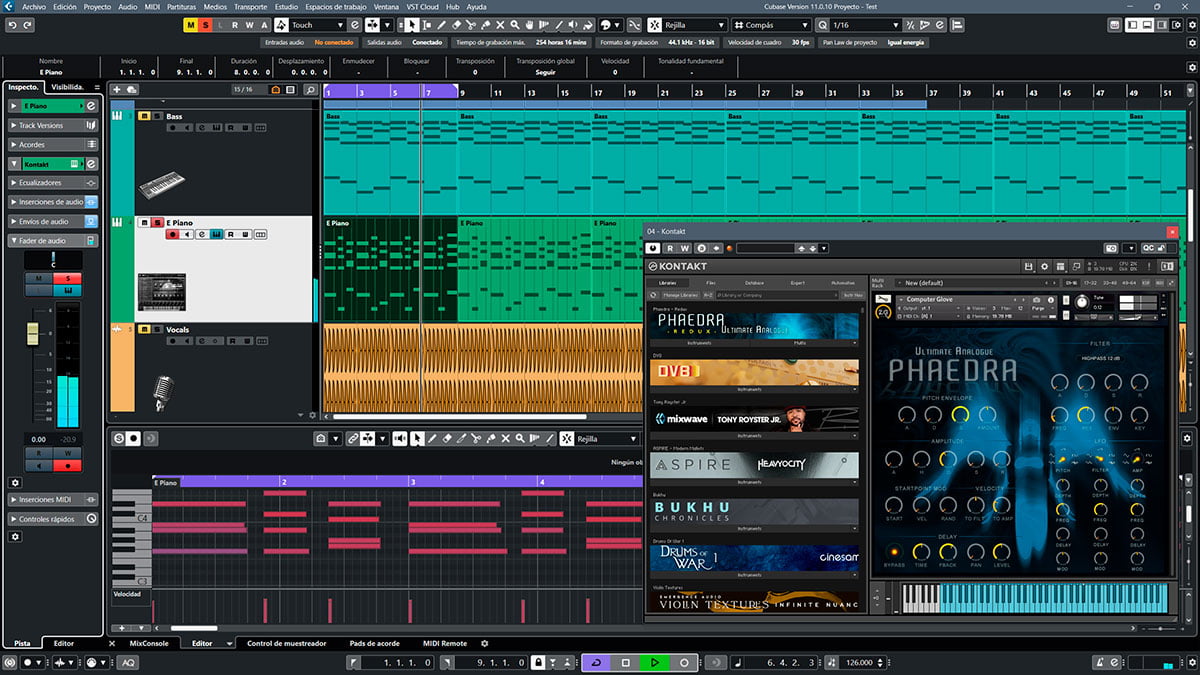Expand the Ecualizadores inspector section

(53, 183)
